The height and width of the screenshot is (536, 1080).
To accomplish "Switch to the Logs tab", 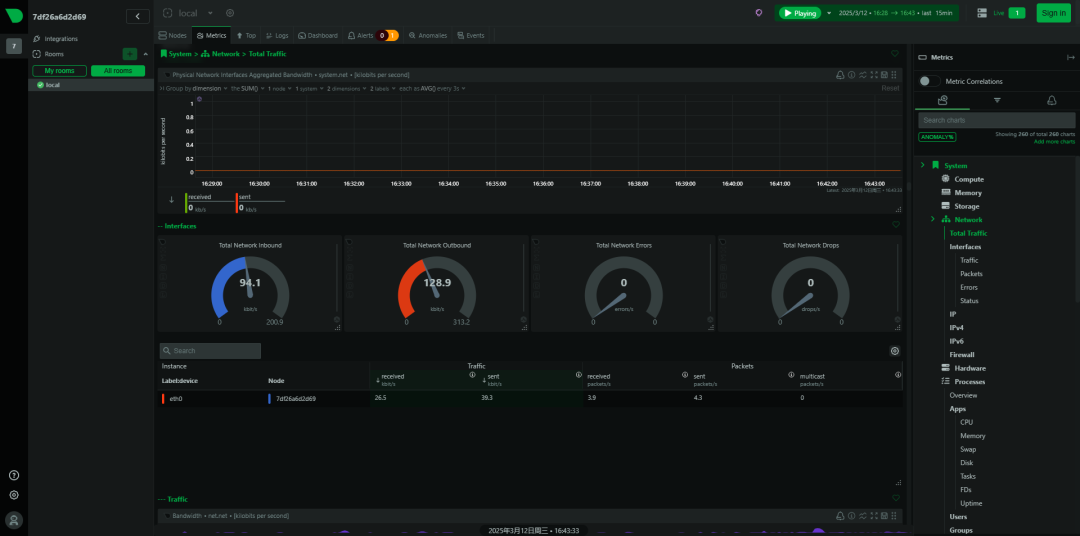I will 277,35.
